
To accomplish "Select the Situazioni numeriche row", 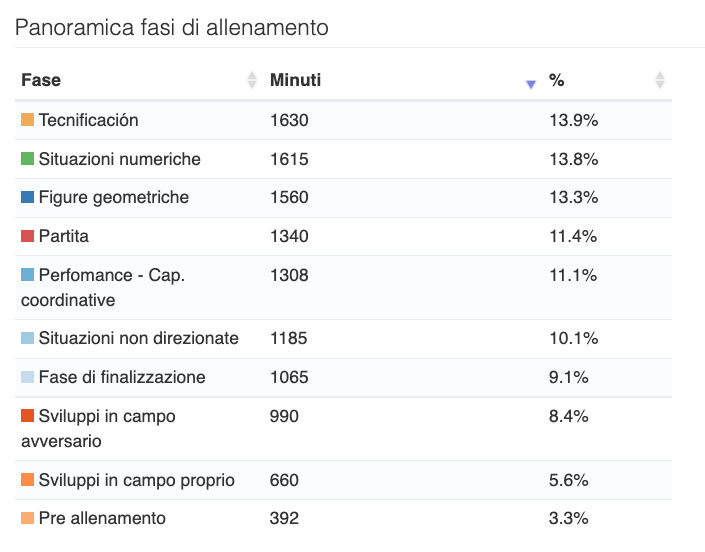I will [x=119, y=159].
